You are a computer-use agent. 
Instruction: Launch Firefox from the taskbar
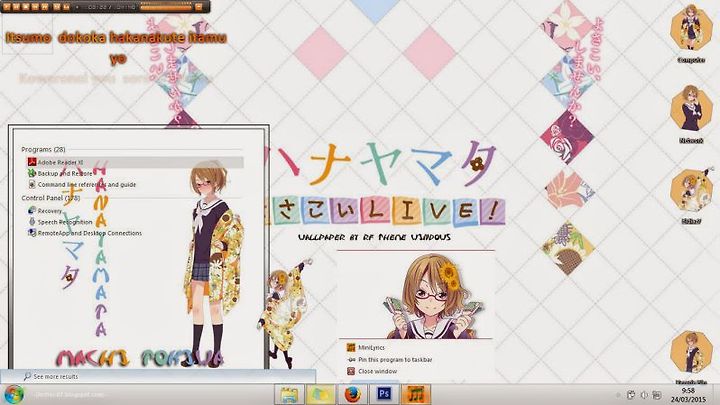click(x=352, y=394)
